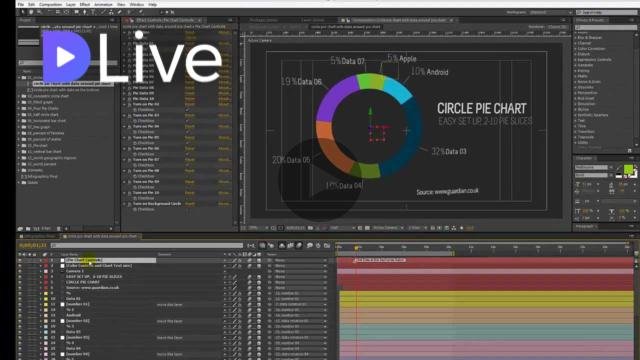This screenshot has width=640, height=360.
Task: Click the current time indicator in timeline ruler
Action: pos(356,247)
